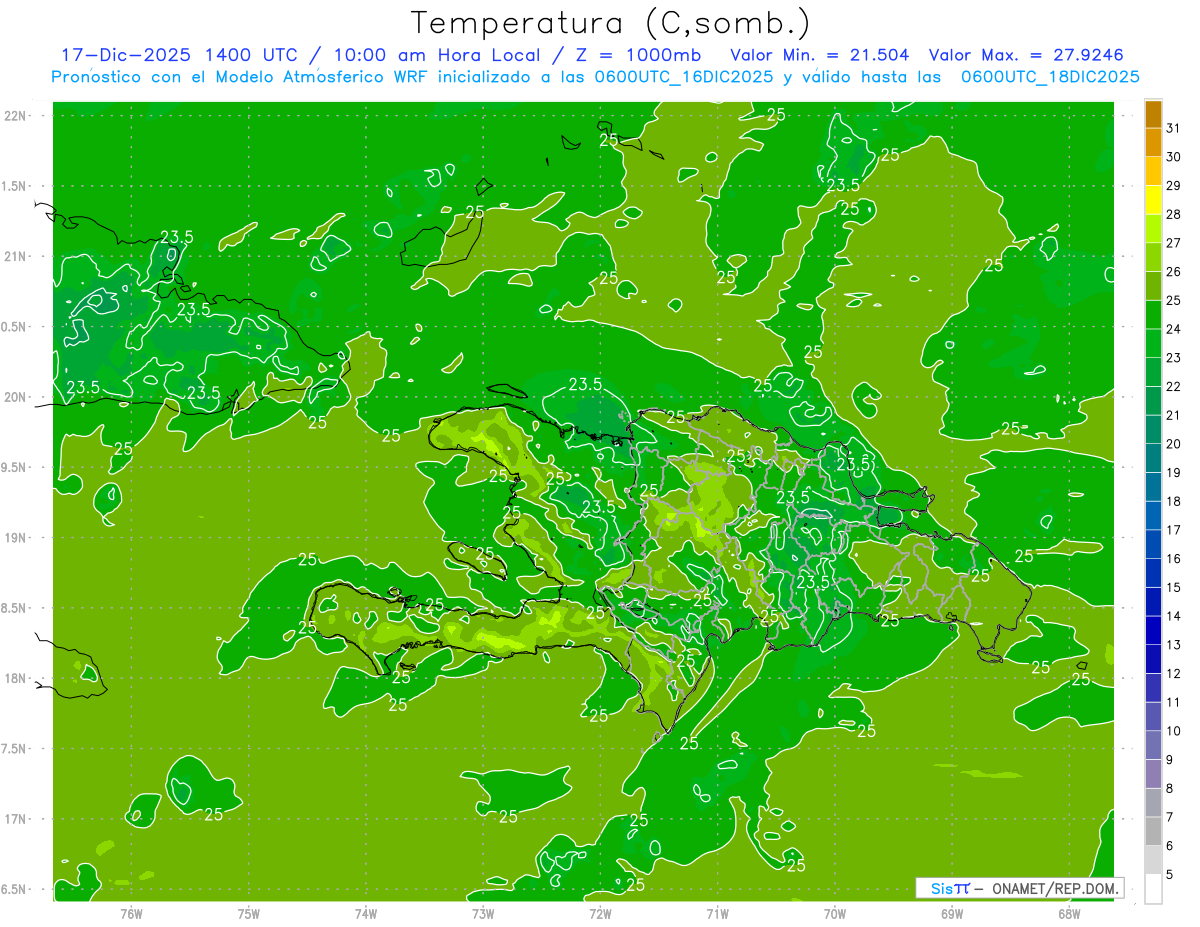Click the lime color bar segment between 27 and 28

click(x=1153, y=229)
